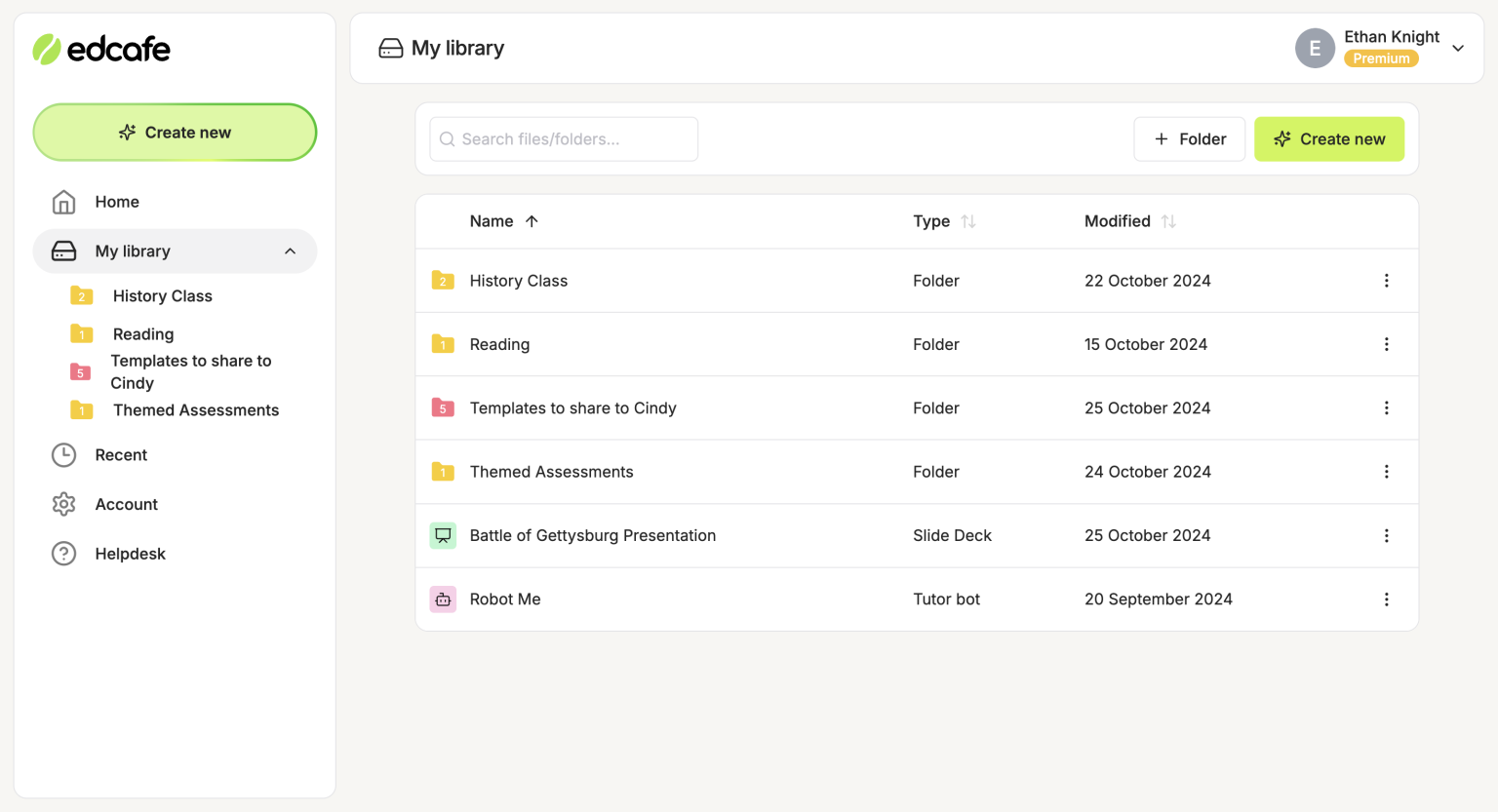
Task: Collapse the My library sidebar section
Action: (x=290, y=251)
